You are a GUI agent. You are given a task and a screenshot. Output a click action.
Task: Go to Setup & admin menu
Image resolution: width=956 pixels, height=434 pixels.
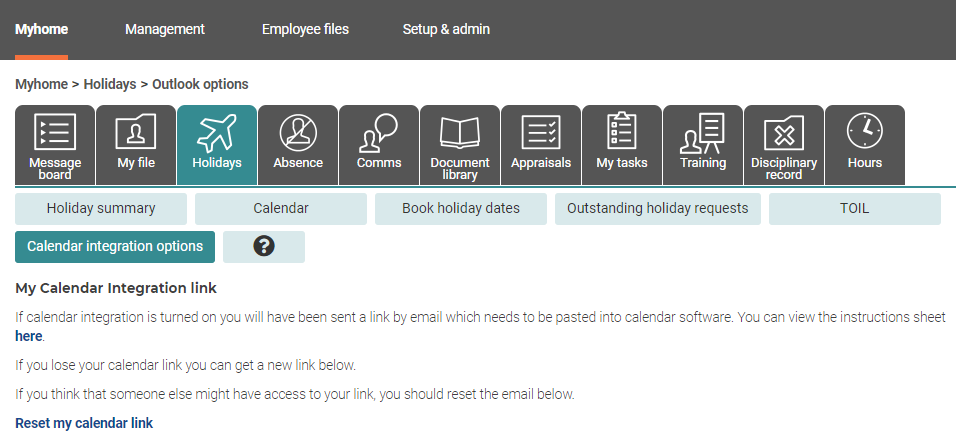tap(446, 29)
